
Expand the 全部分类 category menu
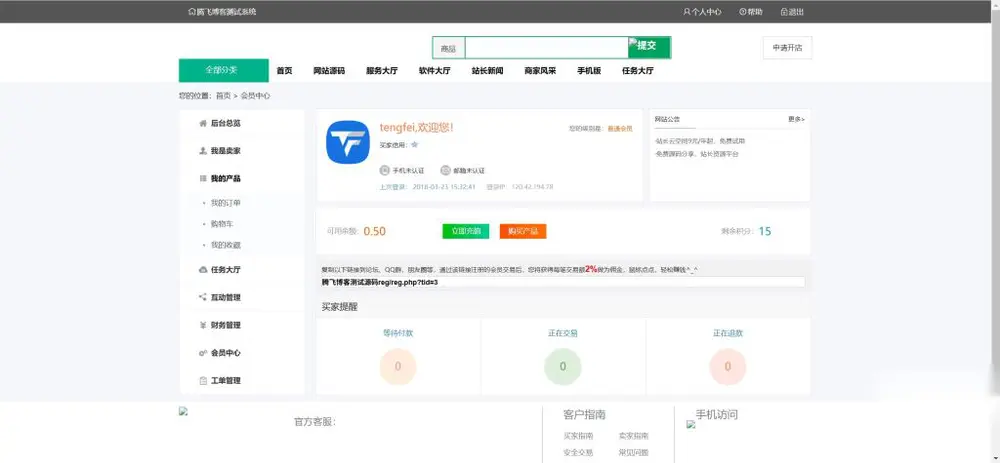(x=223, y=70)
